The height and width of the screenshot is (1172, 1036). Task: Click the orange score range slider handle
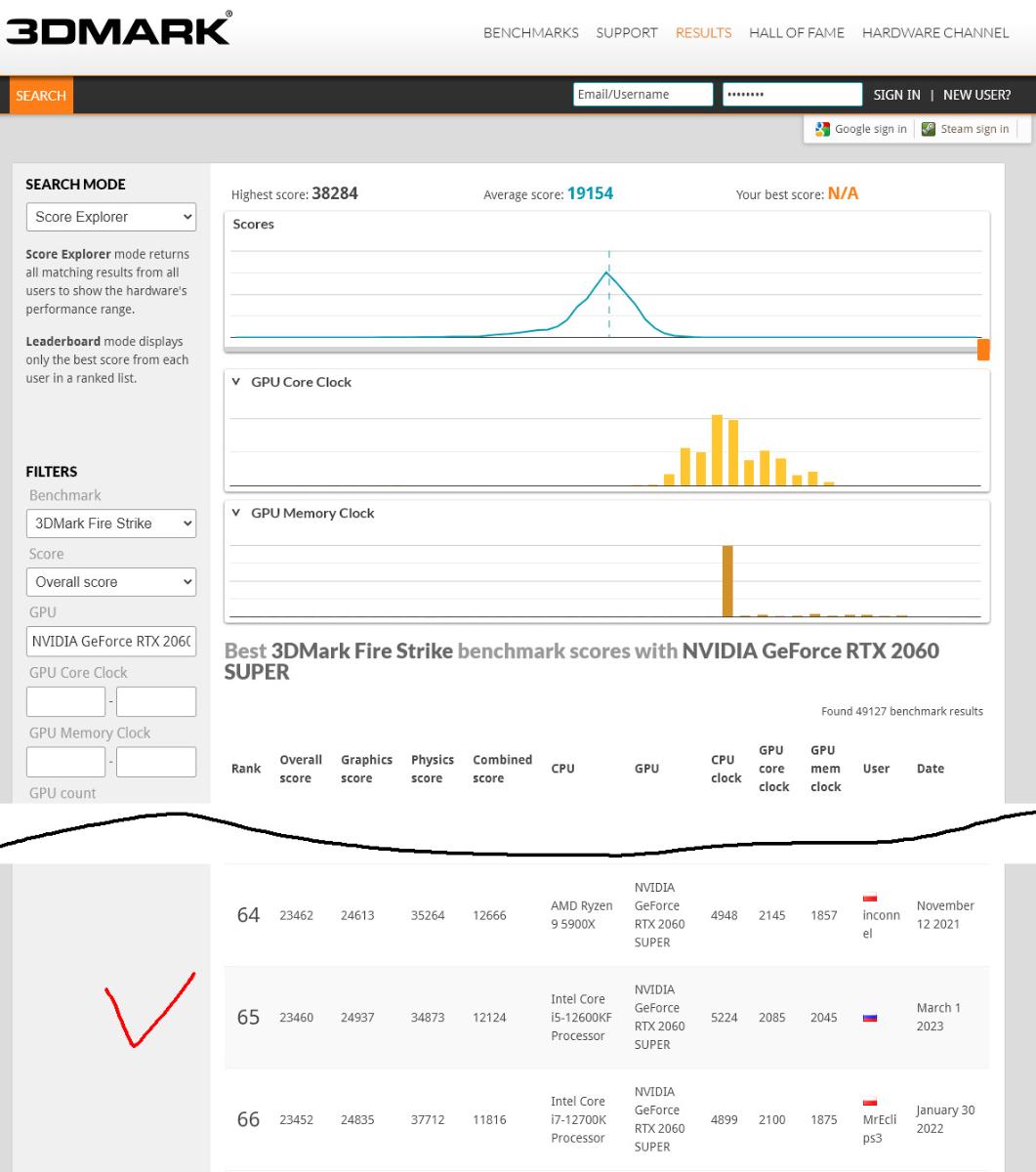[983, 350]
